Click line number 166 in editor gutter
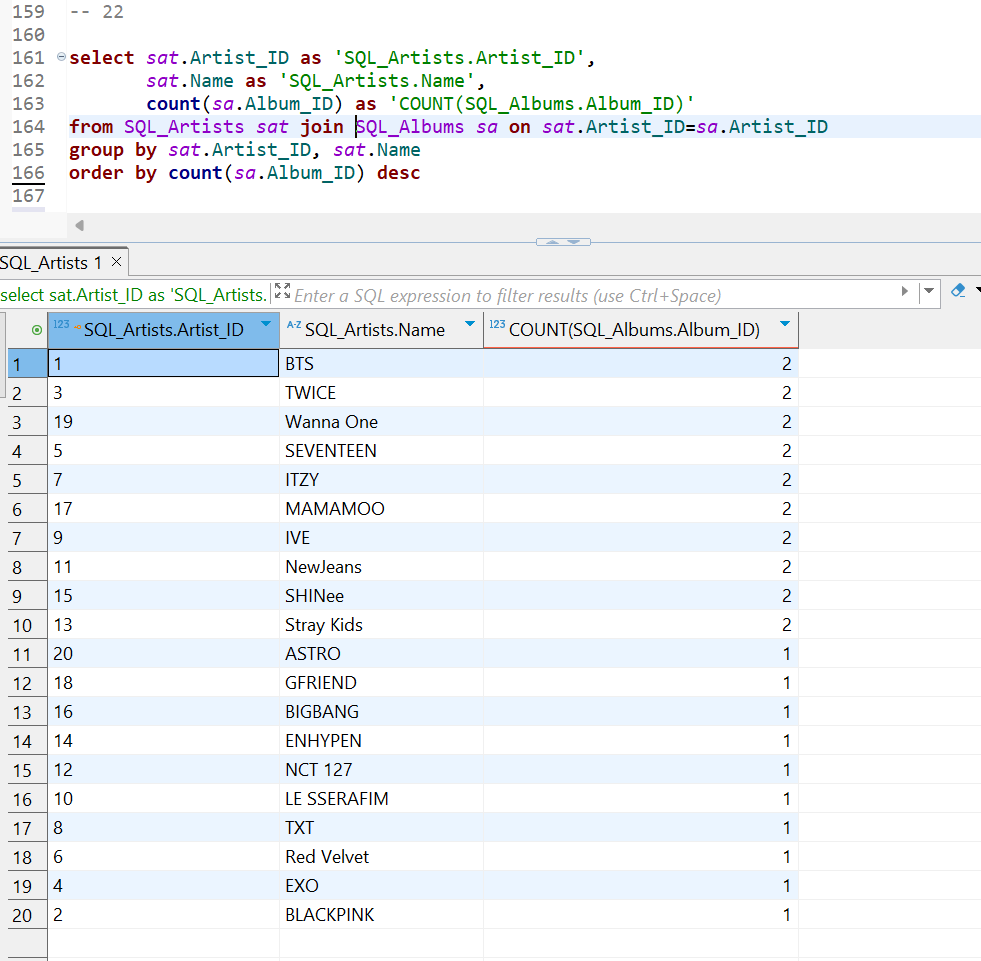 [x=29, y=173]
